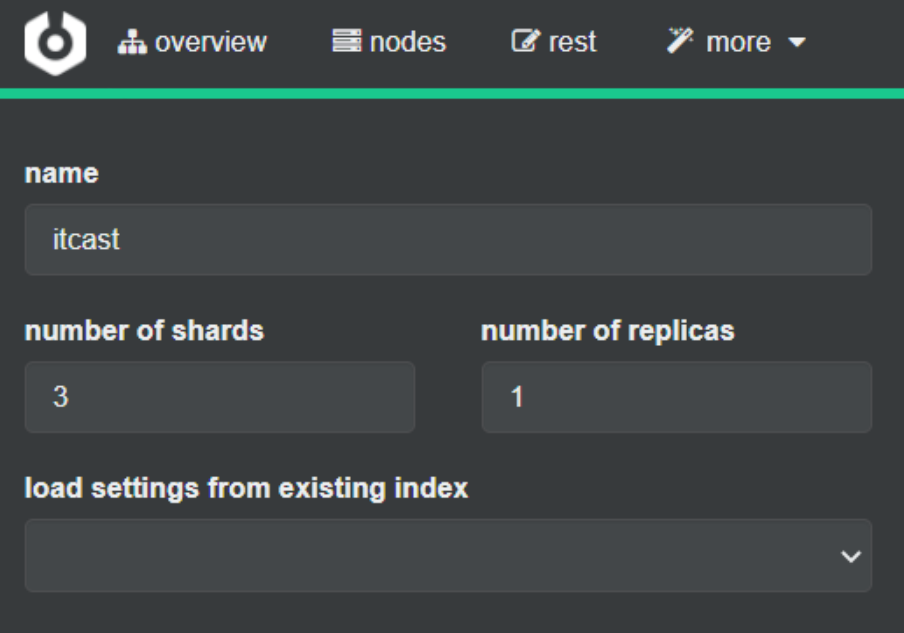Image resolution: width=904 pixels, height=633 pixels.
Task: Click the load settings from existing index label
Action: tap(246, 489)
